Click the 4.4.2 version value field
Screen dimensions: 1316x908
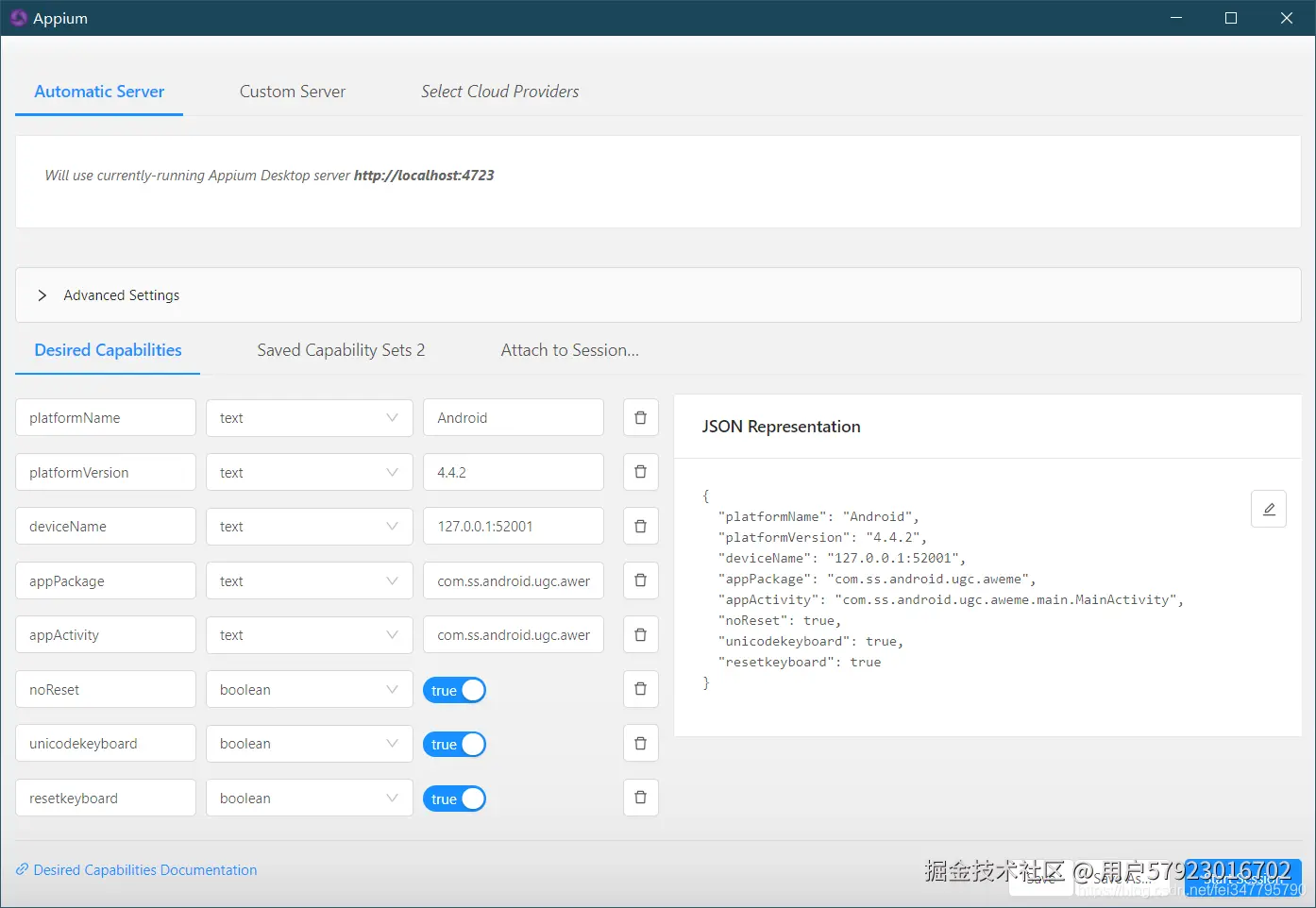514,472
